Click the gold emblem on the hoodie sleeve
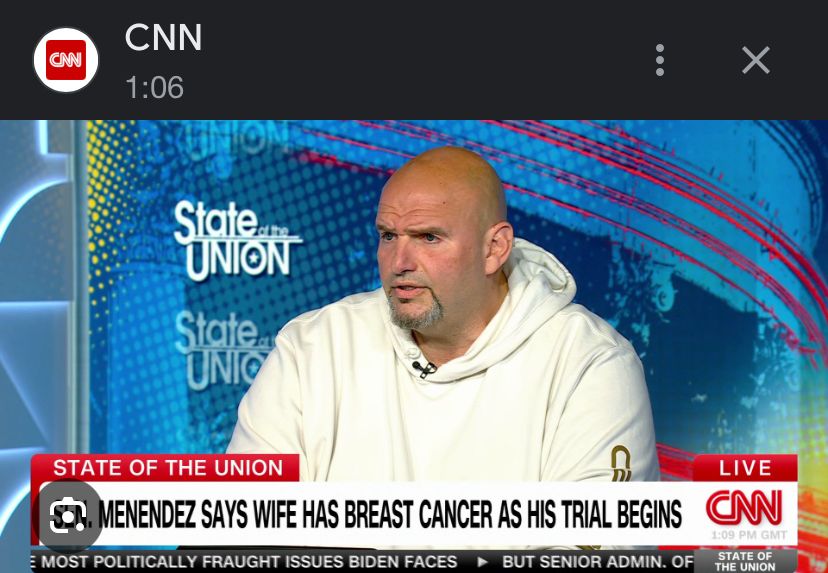The width and height of the screenshot is (828, 573). 620,463
